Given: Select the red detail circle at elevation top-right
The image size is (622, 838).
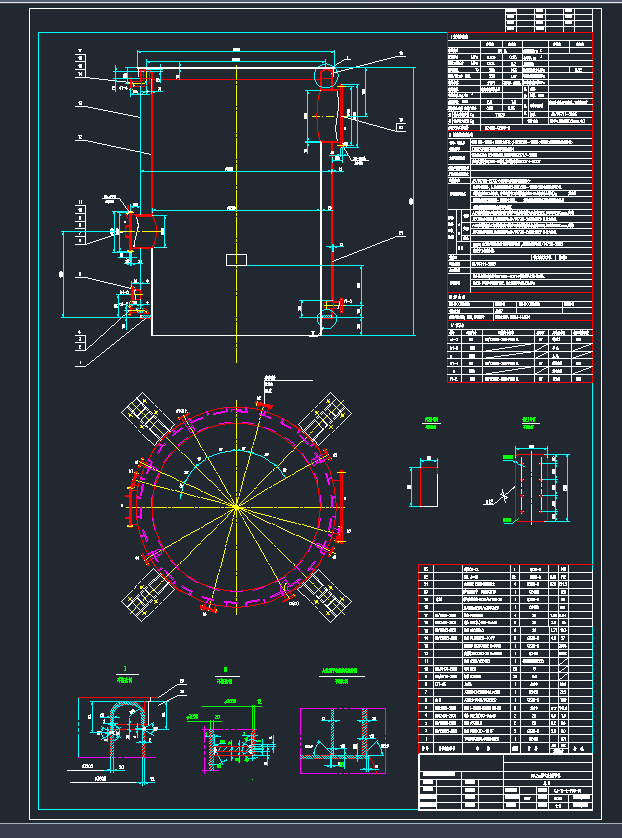Looking at the screenshot, I should tap(326, 76).
